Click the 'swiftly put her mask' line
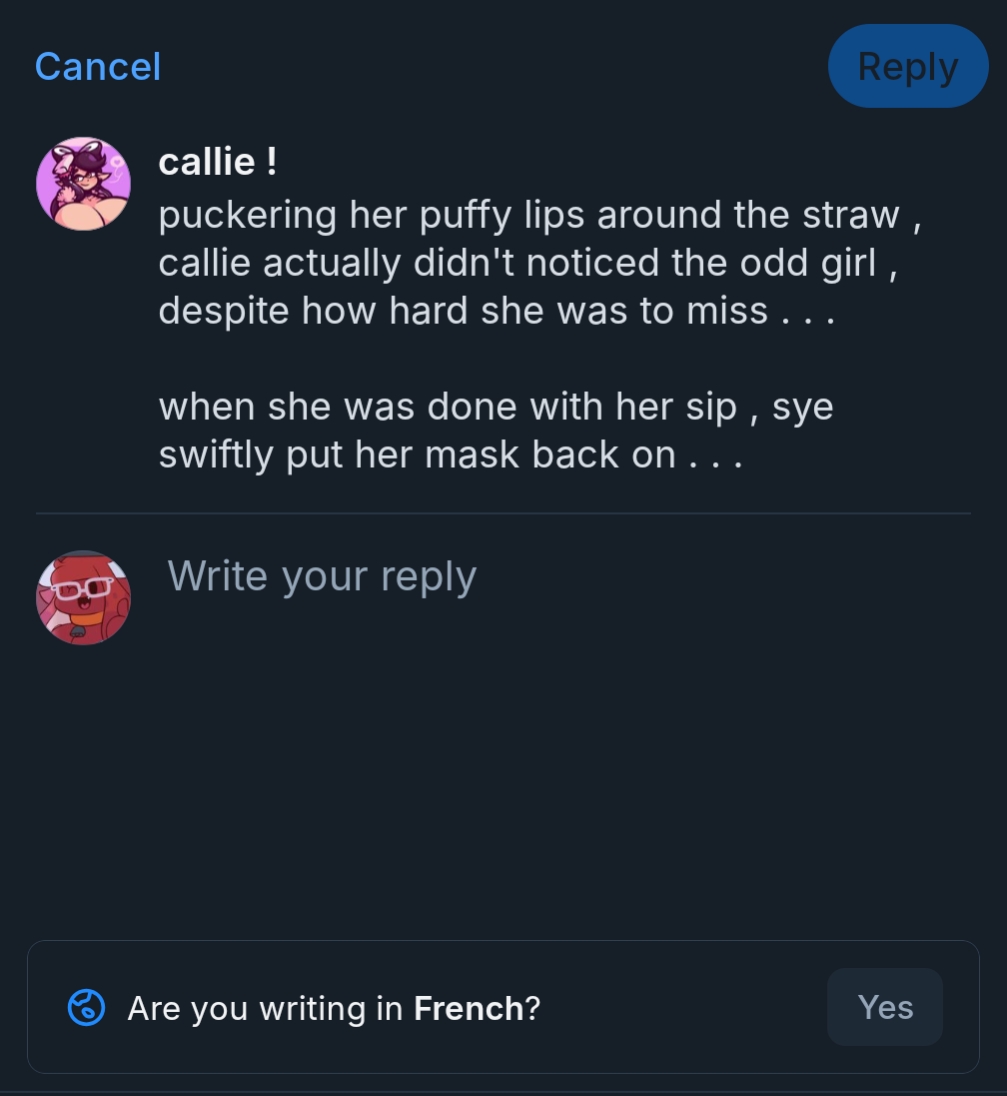The width and height of the screenshot is (1007, 1096). [x=450, y=455]
